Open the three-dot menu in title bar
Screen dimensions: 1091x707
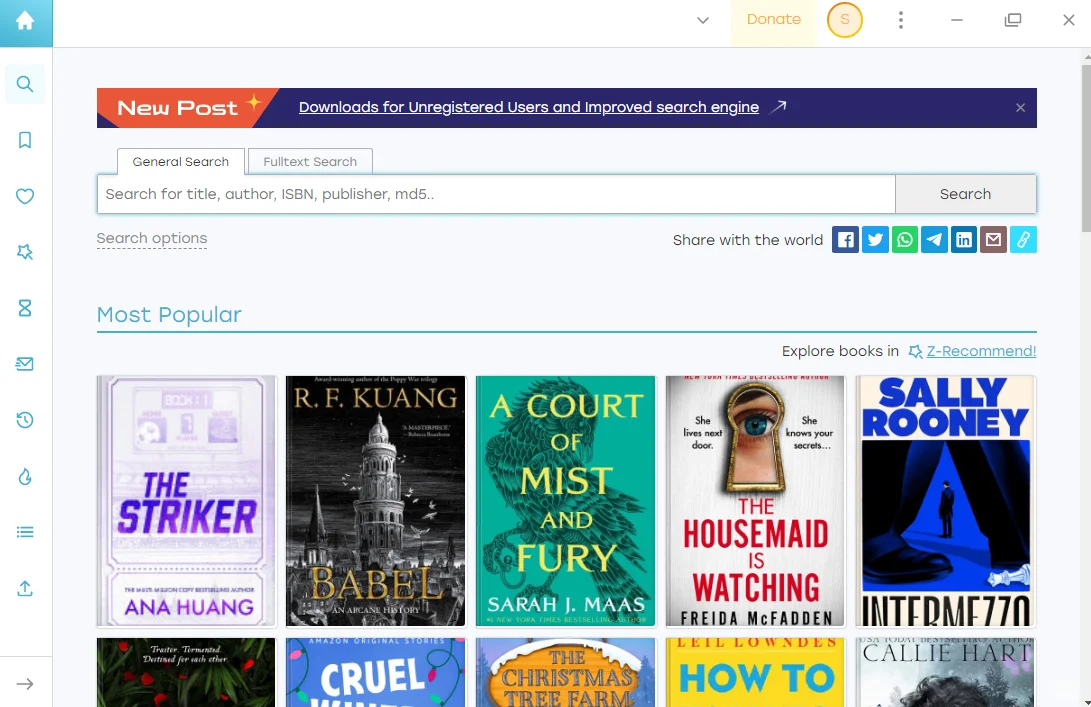pos(901,20)
